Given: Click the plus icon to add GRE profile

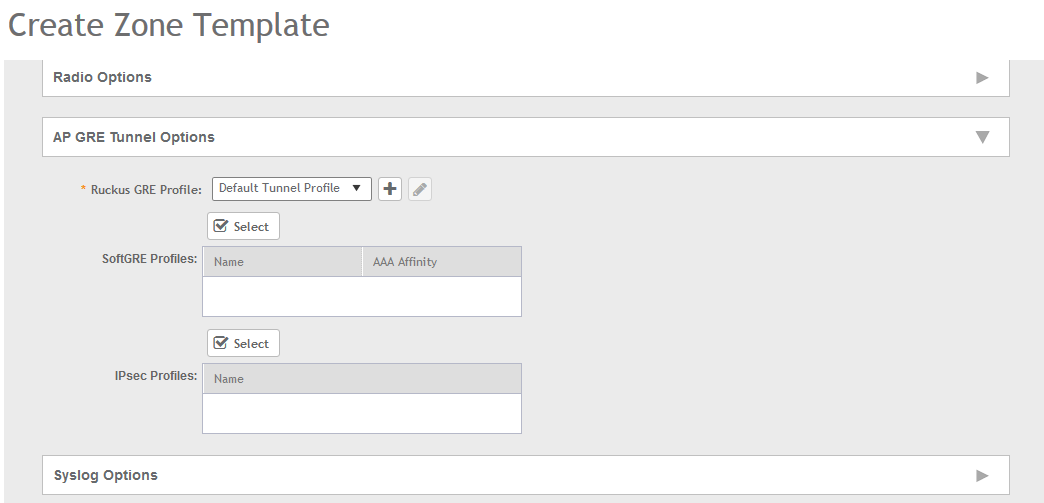Looking at the screenshot, I should point(389,189).
